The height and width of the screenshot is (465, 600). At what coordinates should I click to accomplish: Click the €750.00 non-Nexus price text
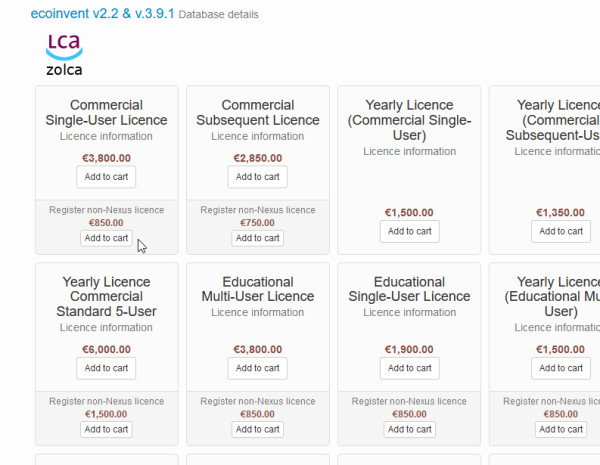point(257,223)
